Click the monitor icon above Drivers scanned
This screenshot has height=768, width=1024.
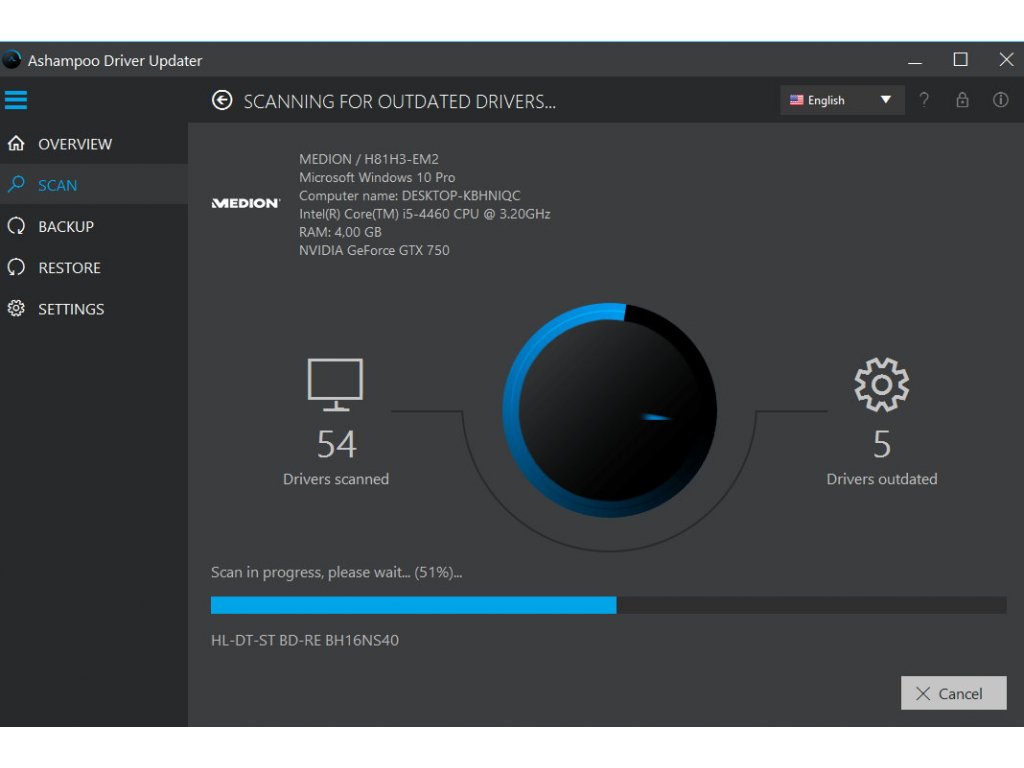(335, 385)
